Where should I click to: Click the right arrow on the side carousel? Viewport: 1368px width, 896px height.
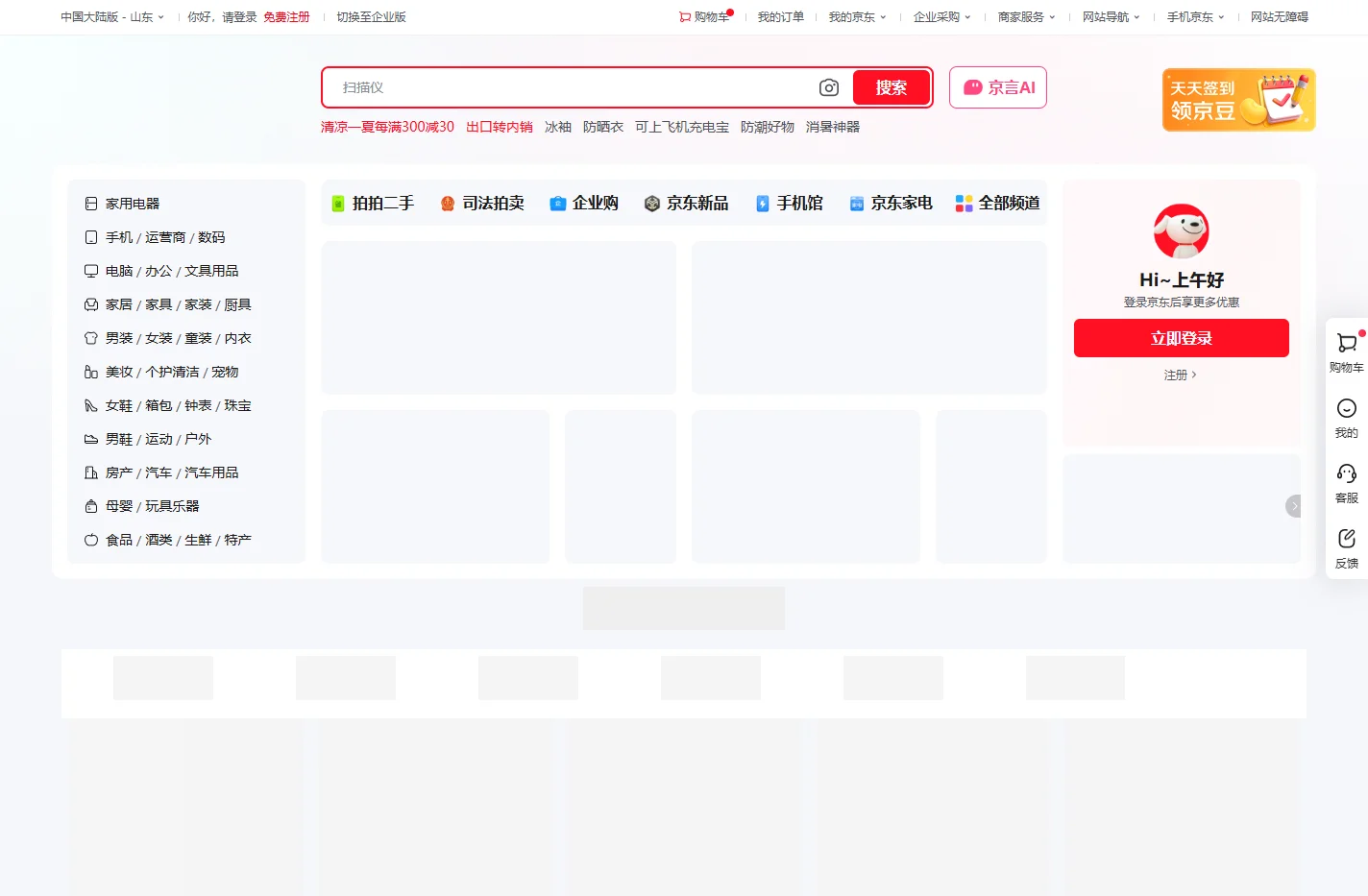(1293, 506)
